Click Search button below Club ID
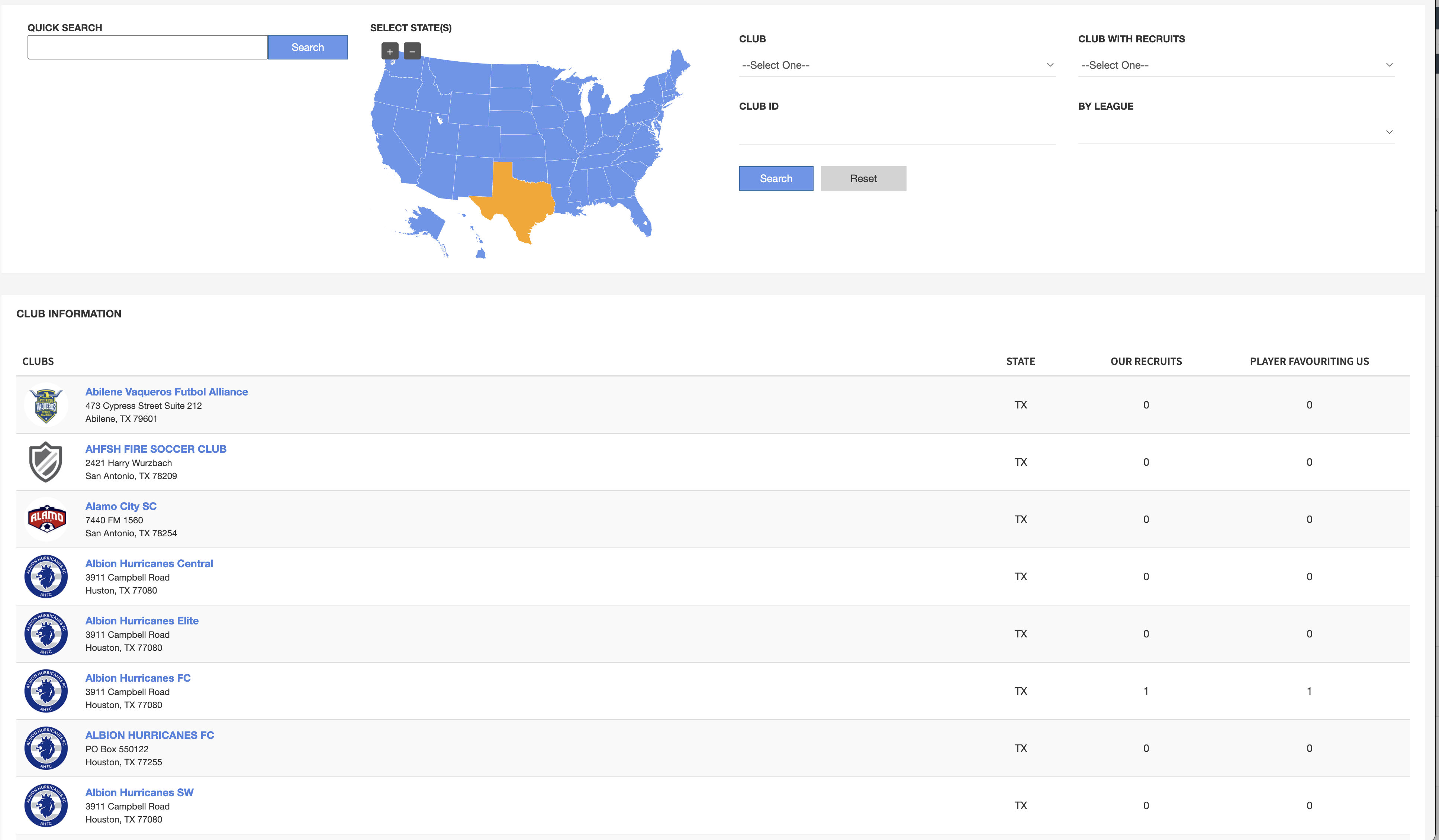The image size is (1439, 840). pyautogui.click(x=776, y=179)
